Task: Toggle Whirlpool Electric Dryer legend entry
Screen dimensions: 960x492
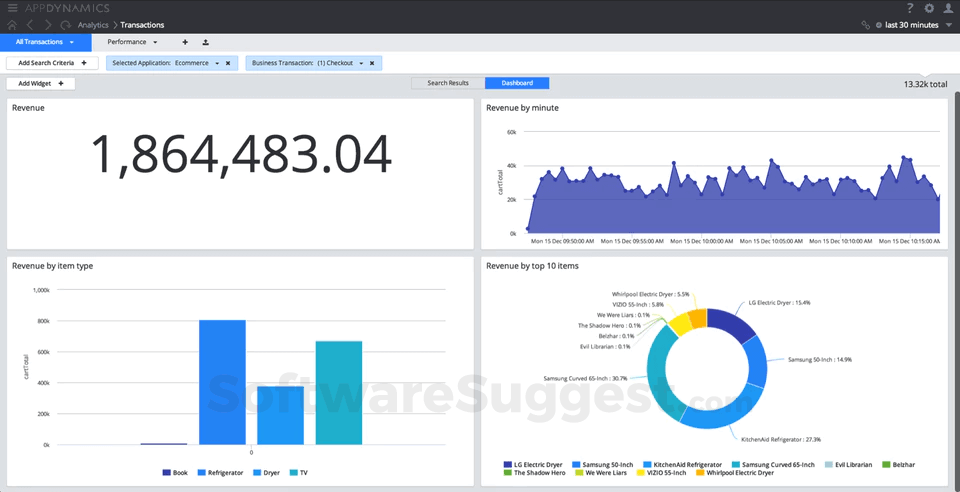Action: 735,473
